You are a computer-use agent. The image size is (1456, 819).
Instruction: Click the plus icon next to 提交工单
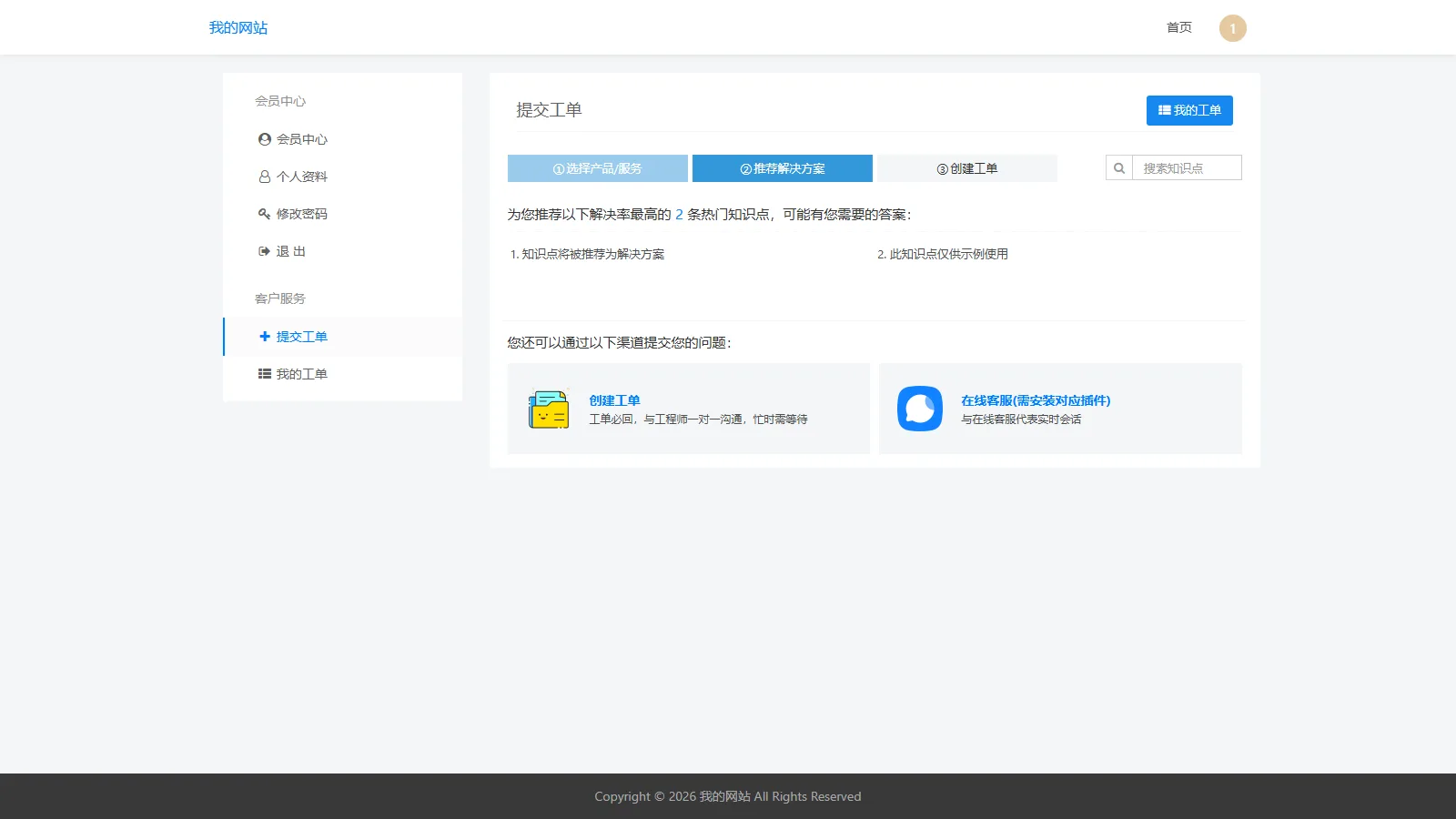click(262, 336)
